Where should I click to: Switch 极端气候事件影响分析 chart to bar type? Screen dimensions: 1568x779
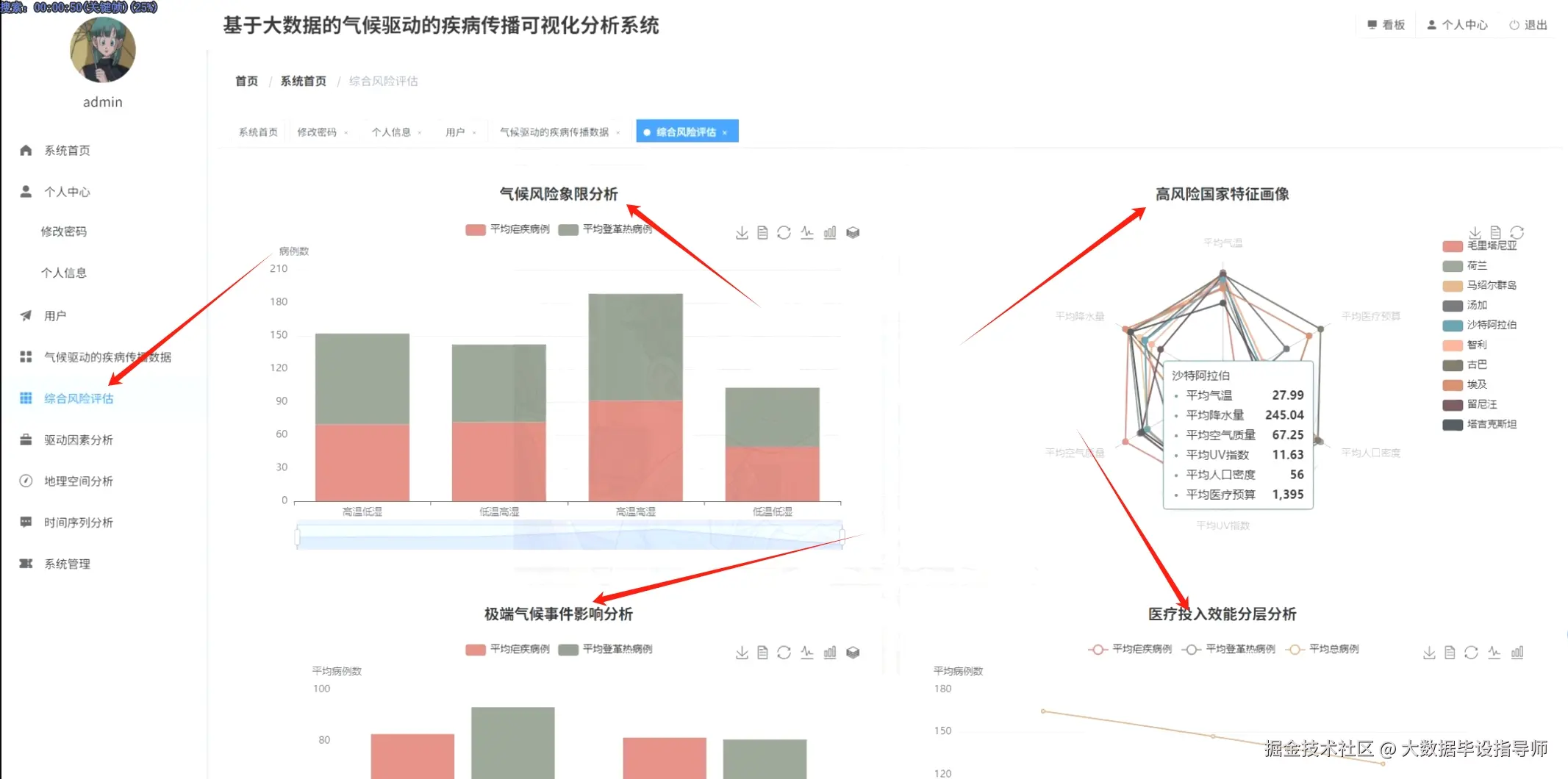point(830,653)
